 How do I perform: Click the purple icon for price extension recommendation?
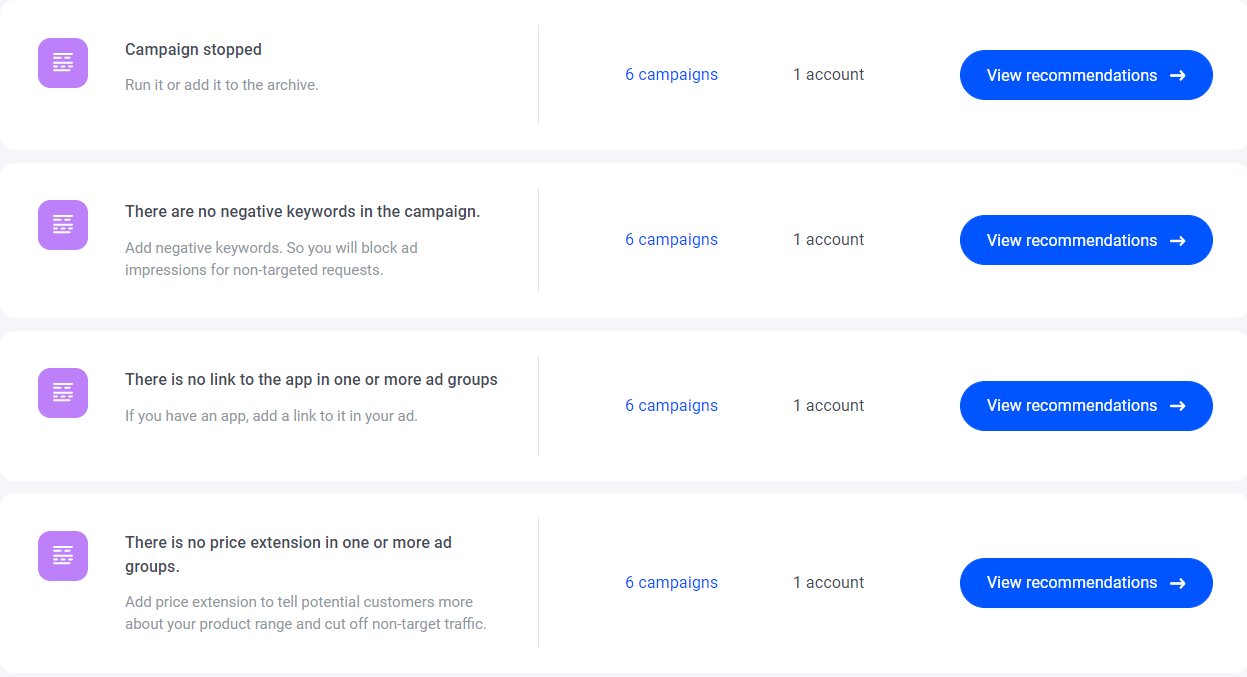pos(63,556)
